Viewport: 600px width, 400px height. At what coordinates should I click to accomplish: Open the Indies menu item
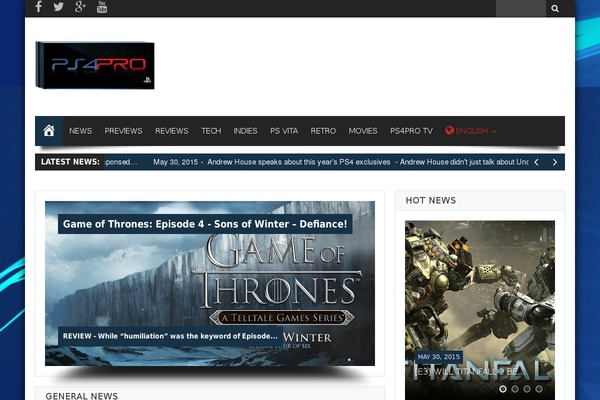point(245,131)
